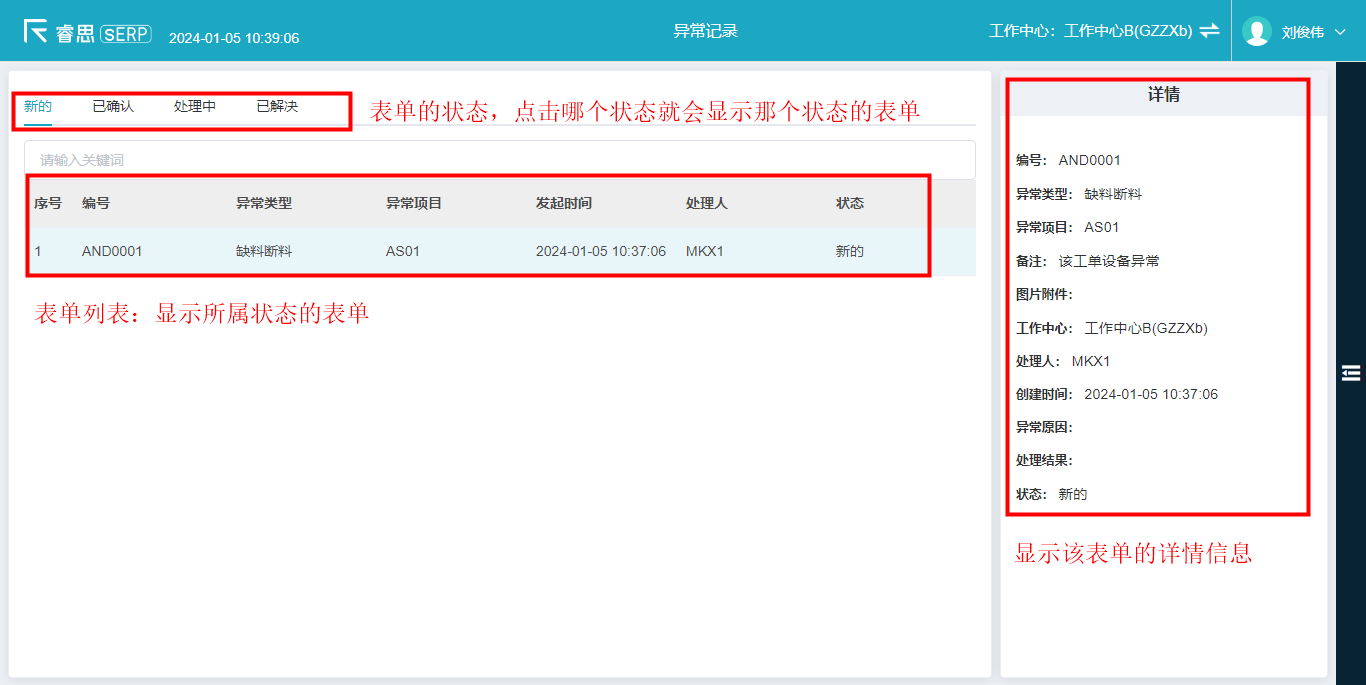Click the 缺料断料 cell in the table row
Viewport: 1366px width, 685px height.
coord(264,251)
